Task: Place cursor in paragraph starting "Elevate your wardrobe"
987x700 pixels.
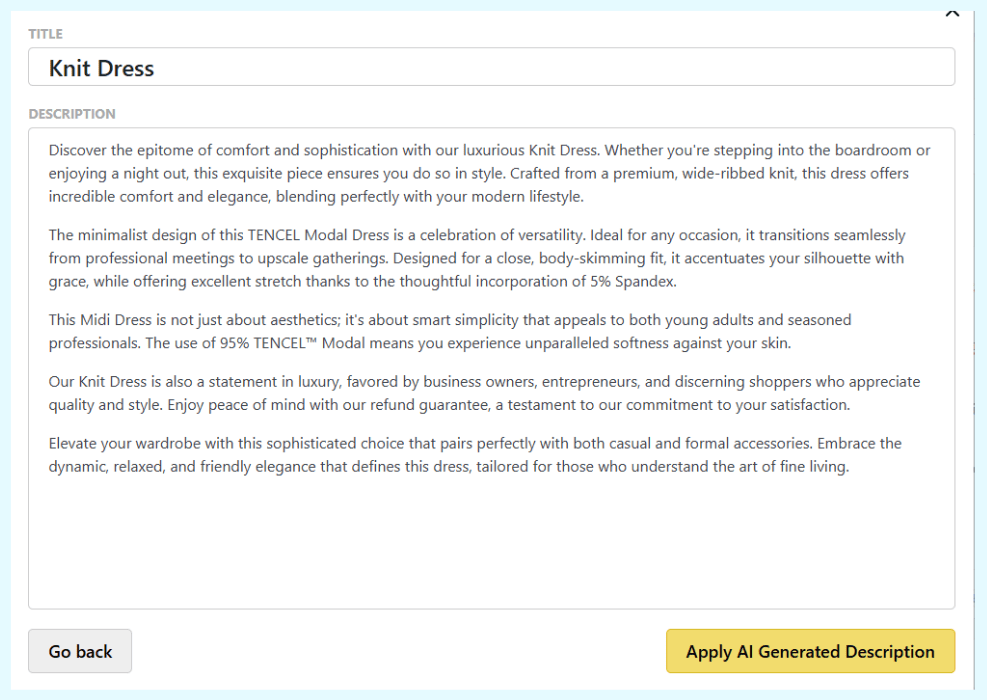Action: click(300, 455)
